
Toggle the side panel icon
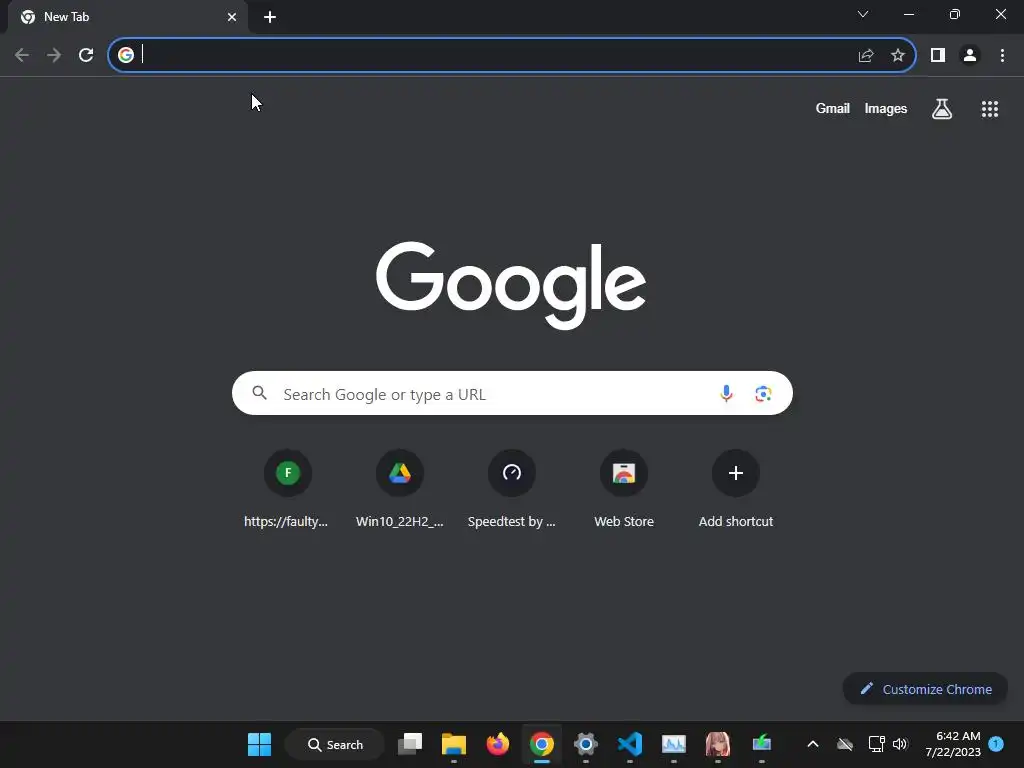click(938, 55)
